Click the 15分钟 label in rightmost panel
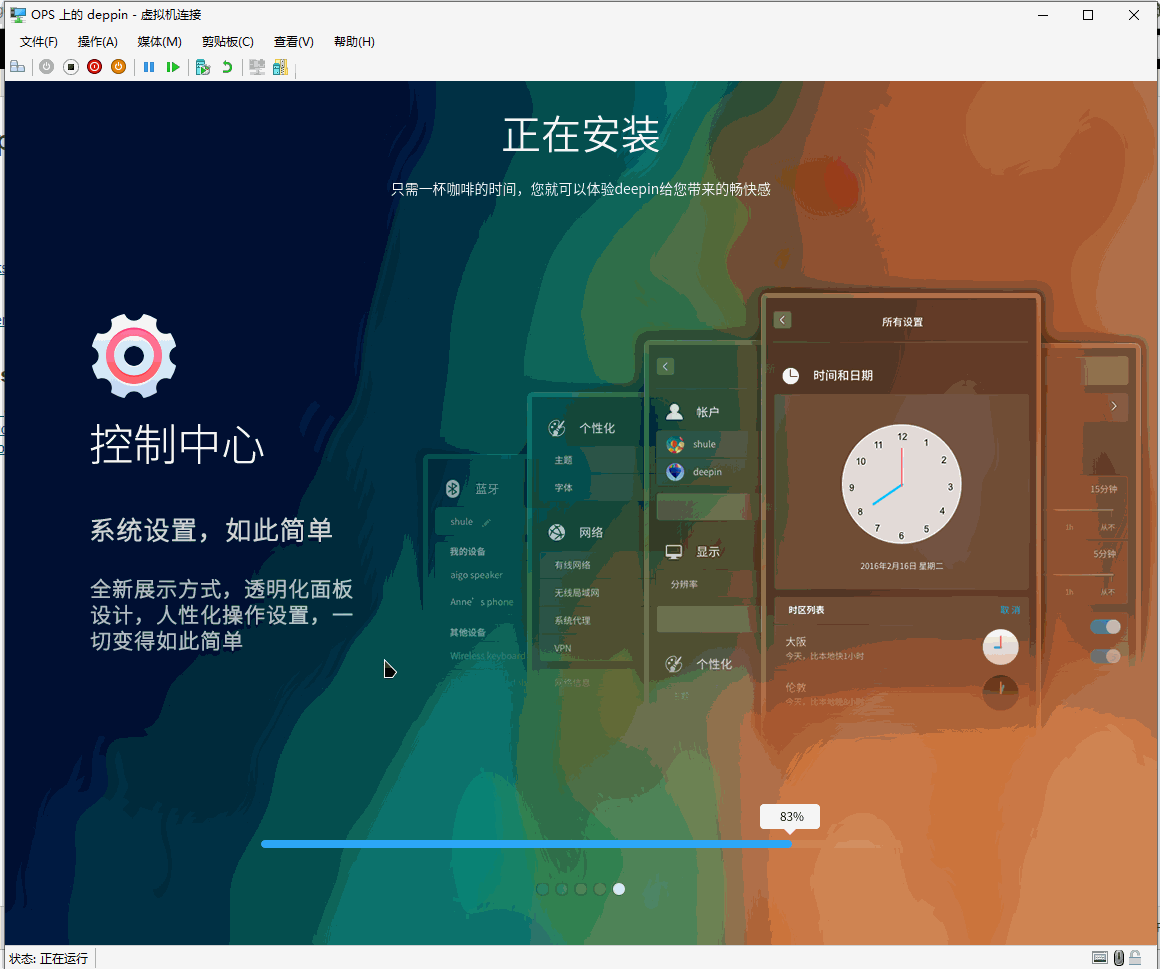Viewport: 1160px width, 969px height. click(1104, 490)
